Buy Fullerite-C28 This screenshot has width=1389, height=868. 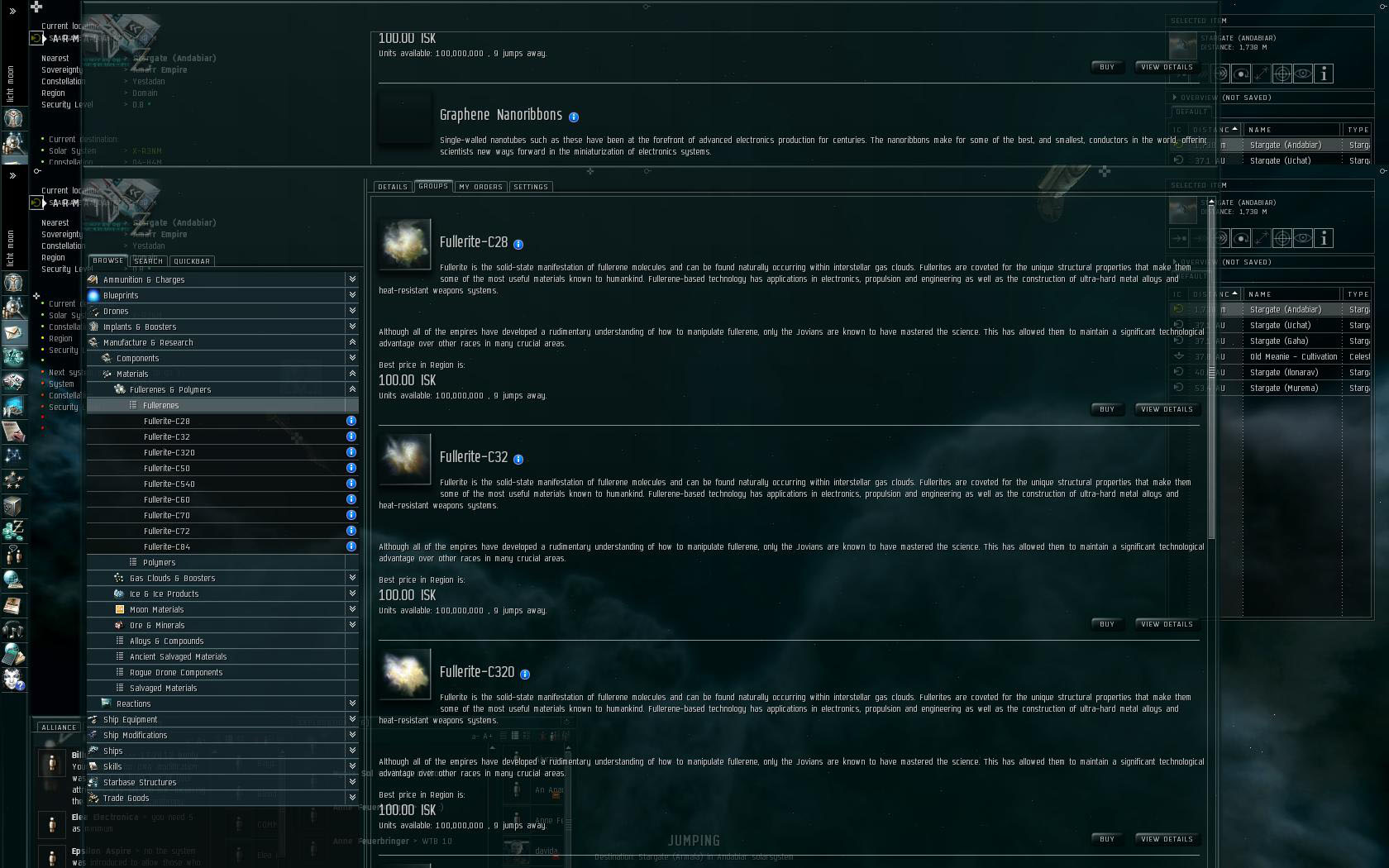click(x=1107, y=409)
